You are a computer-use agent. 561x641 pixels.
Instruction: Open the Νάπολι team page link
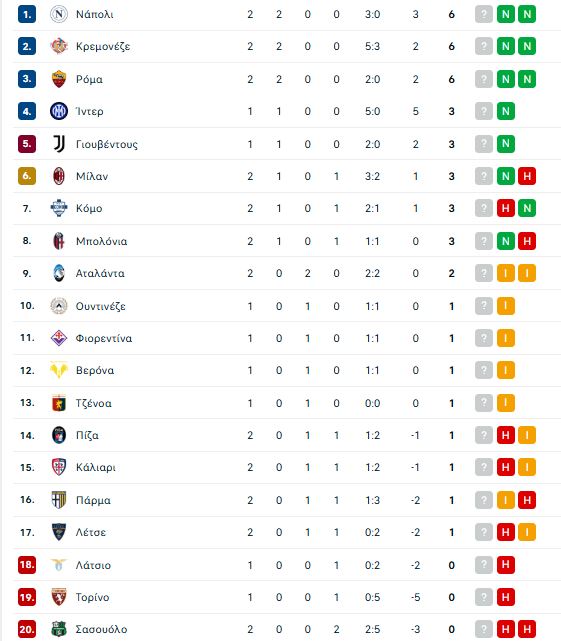point(94,14)
